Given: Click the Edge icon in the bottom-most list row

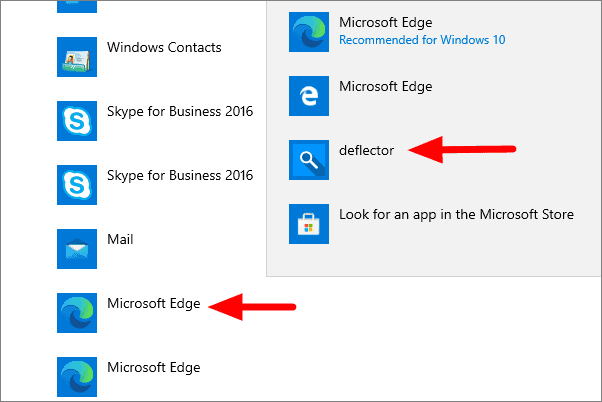Looking at the screenshot, I should [77, 377].
